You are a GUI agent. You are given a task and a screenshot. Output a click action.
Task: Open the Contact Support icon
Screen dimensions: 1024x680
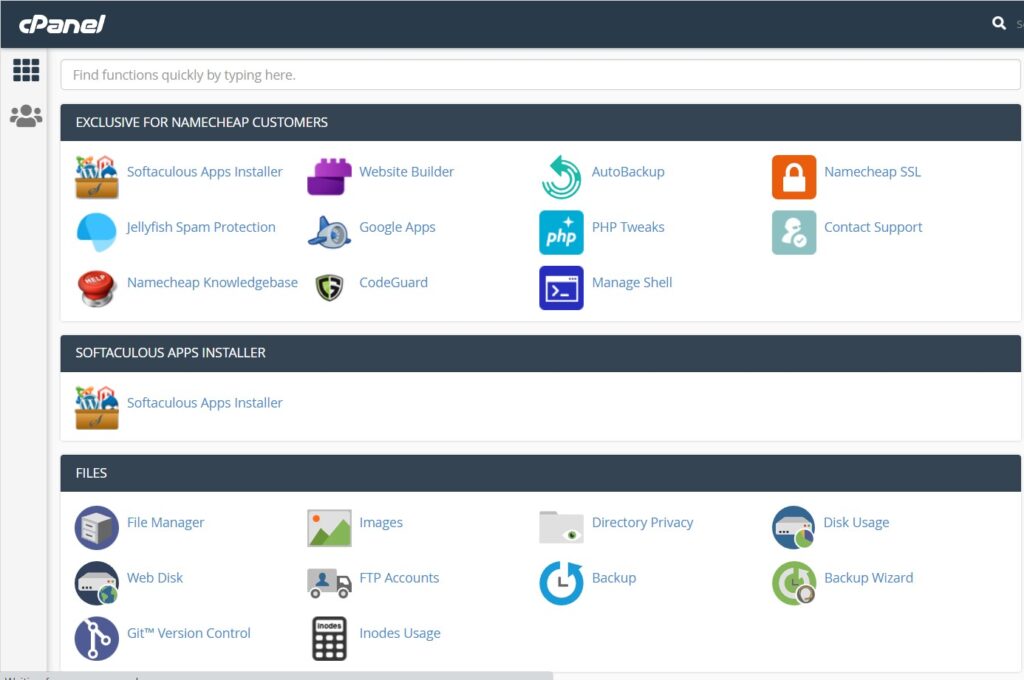[793, 232]
